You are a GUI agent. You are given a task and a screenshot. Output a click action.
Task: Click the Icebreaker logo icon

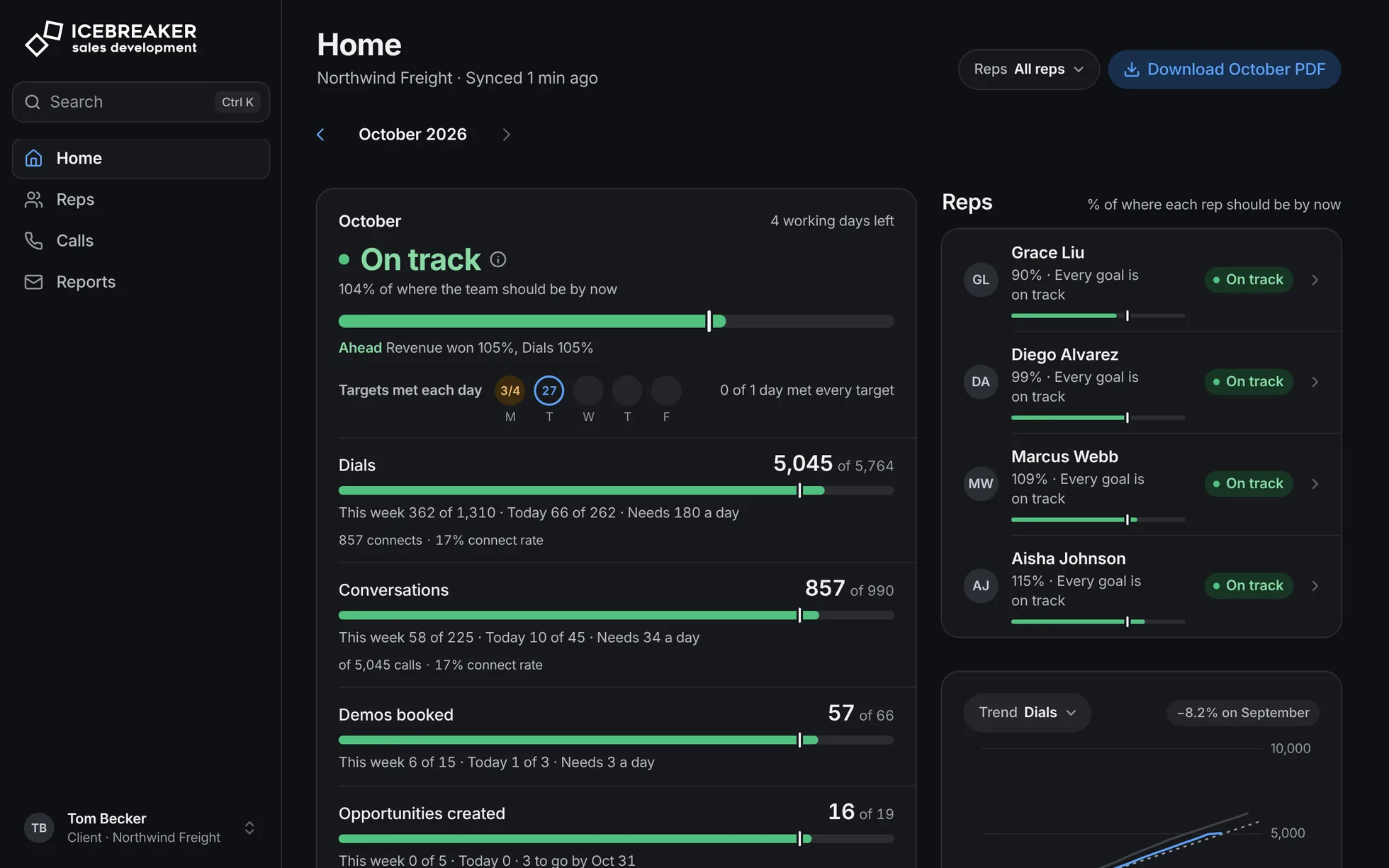[x=44, y=38]
